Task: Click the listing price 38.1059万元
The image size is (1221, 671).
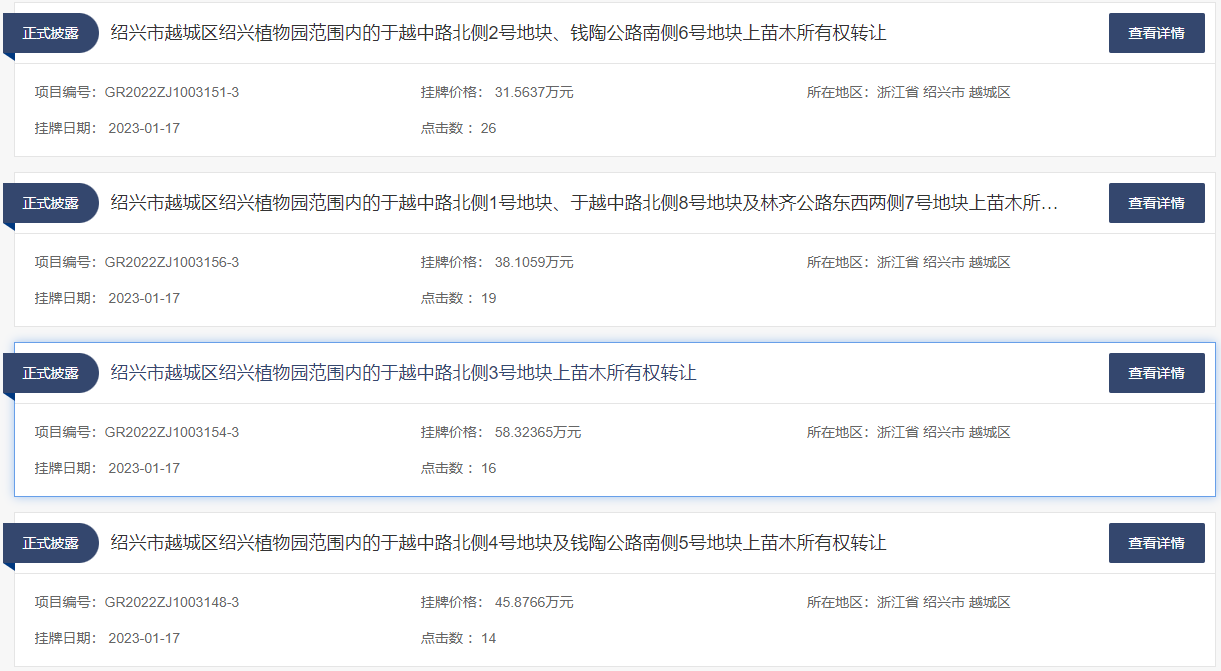Action: [x=534, y=262]
